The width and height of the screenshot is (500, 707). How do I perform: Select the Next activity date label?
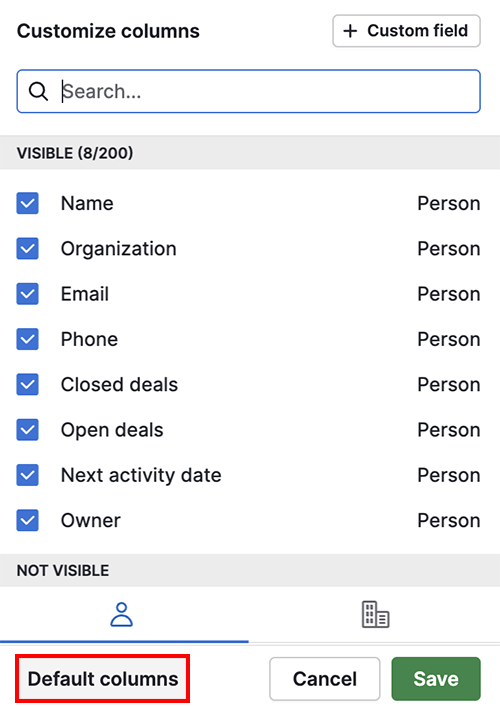[x=141, y=475]
